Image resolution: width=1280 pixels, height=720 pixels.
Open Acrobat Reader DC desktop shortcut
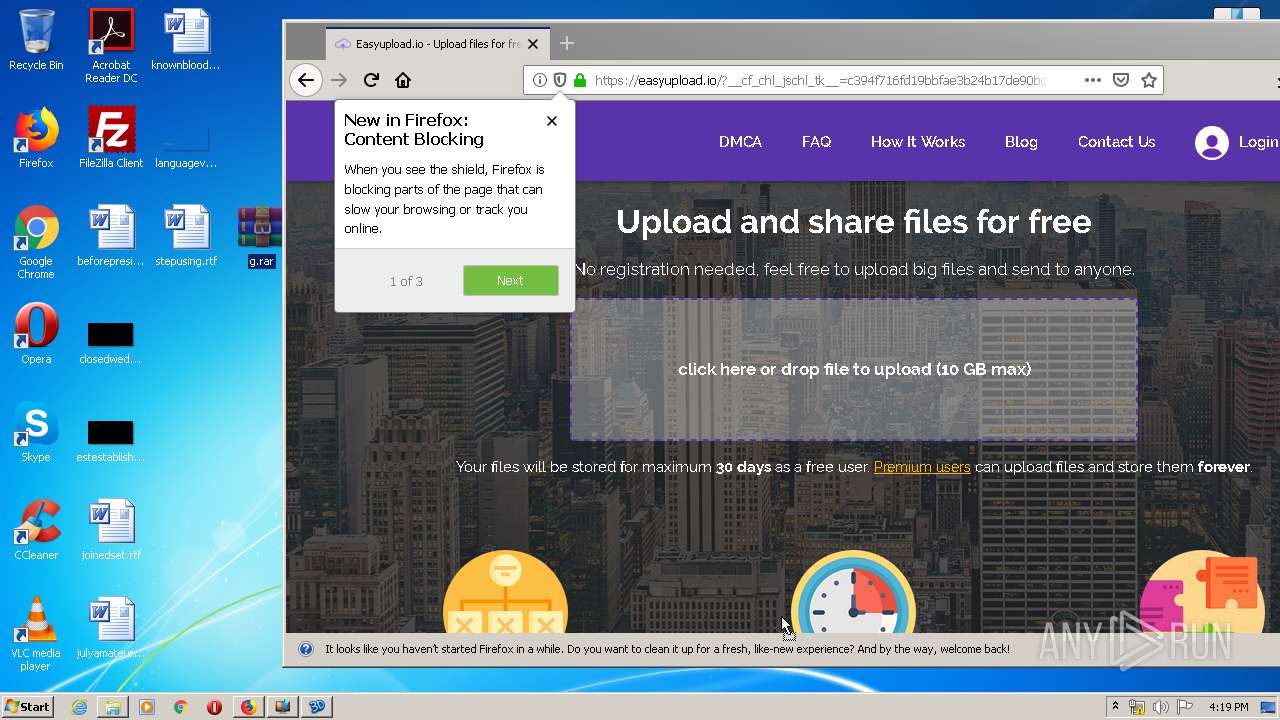111,46
